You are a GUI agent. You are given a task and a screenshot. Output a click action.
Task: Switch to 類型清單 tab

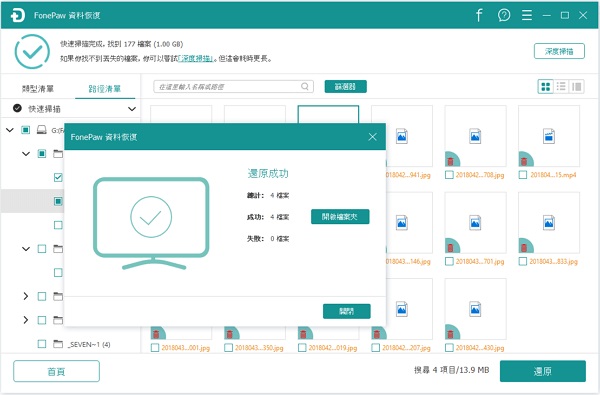(38, 89)
